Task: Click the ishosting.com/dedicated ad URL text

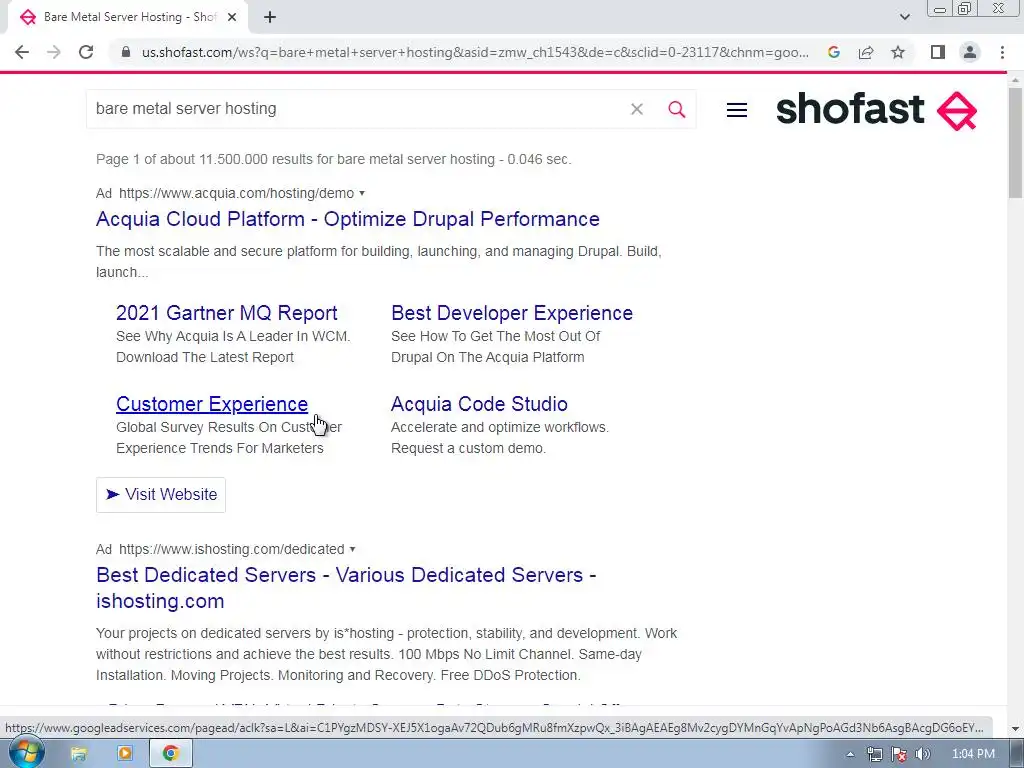Action: (x=232, y=549)
